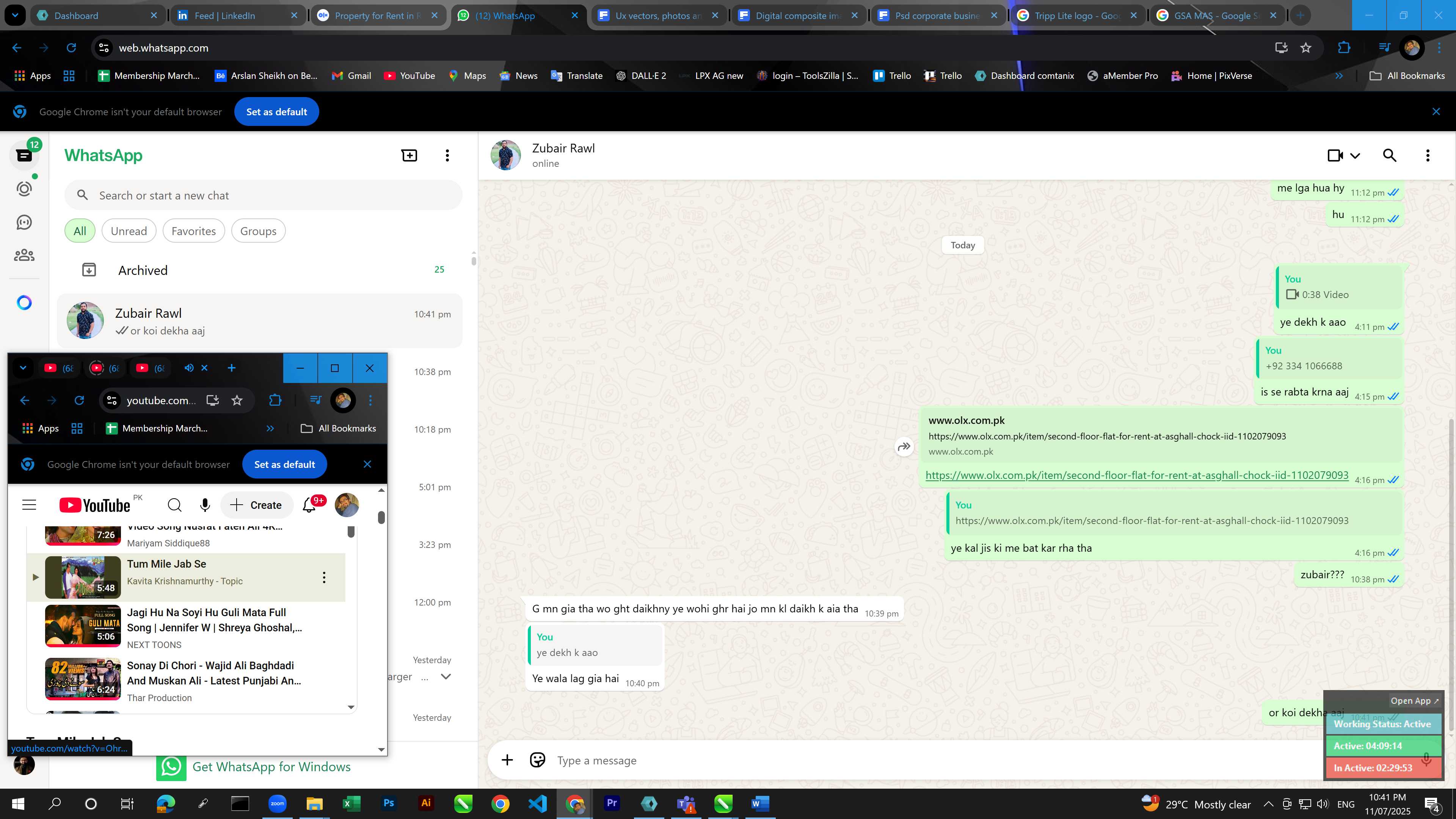This screenshot has height=819, width=1456.
Task: Open YouTube notifications bell
Action: [310, 505]
